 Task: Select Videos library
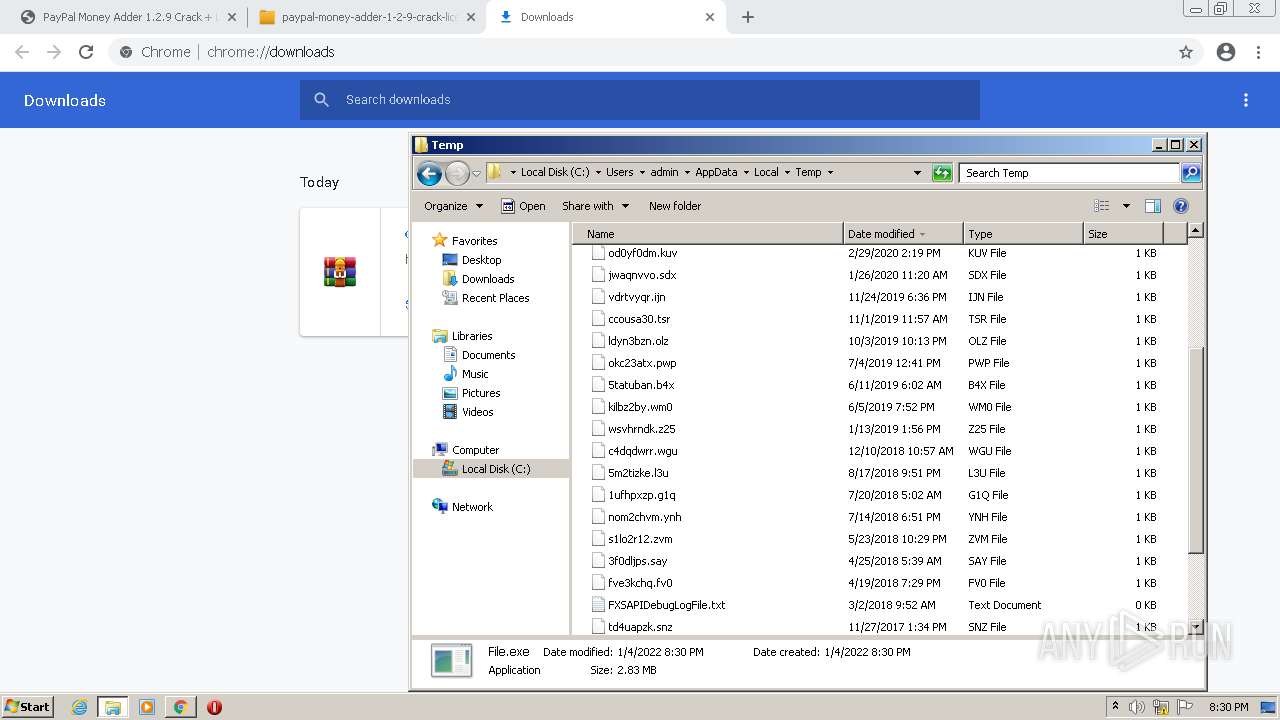pyautogui.click(x=477, y=412)
